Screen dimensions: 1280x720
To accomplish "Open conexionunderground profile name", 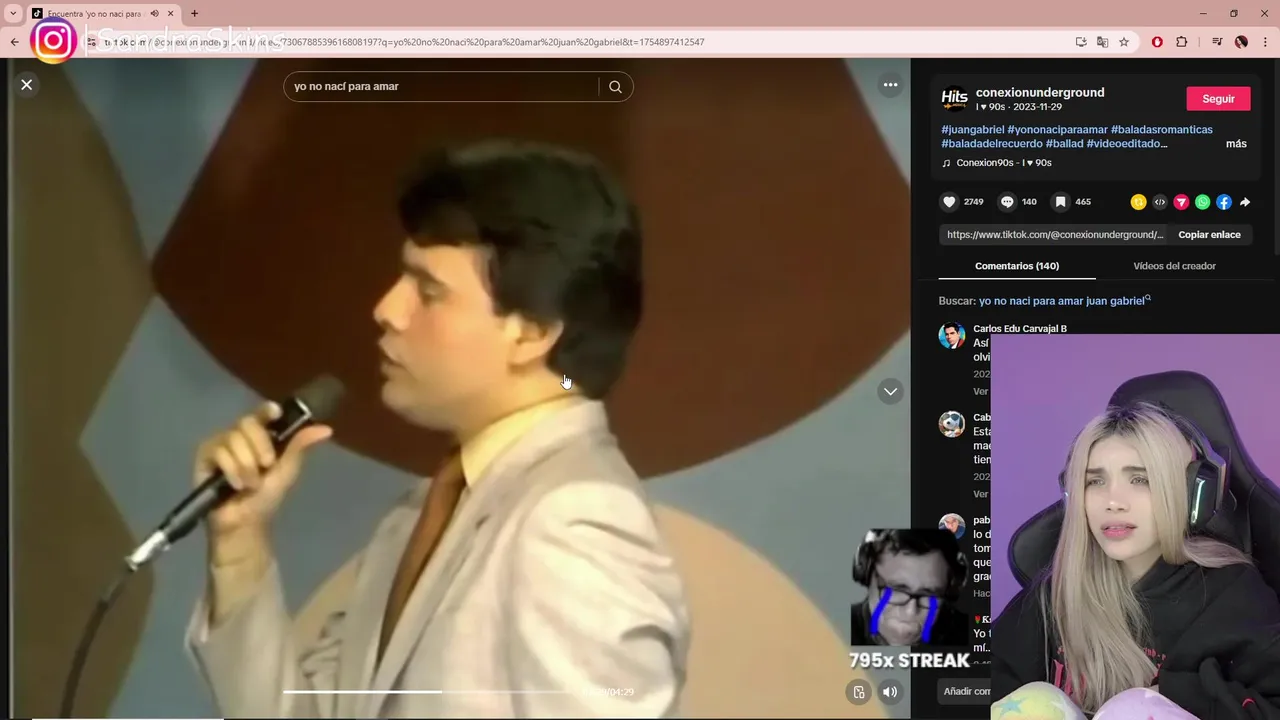I will (x=1040, y=93).
